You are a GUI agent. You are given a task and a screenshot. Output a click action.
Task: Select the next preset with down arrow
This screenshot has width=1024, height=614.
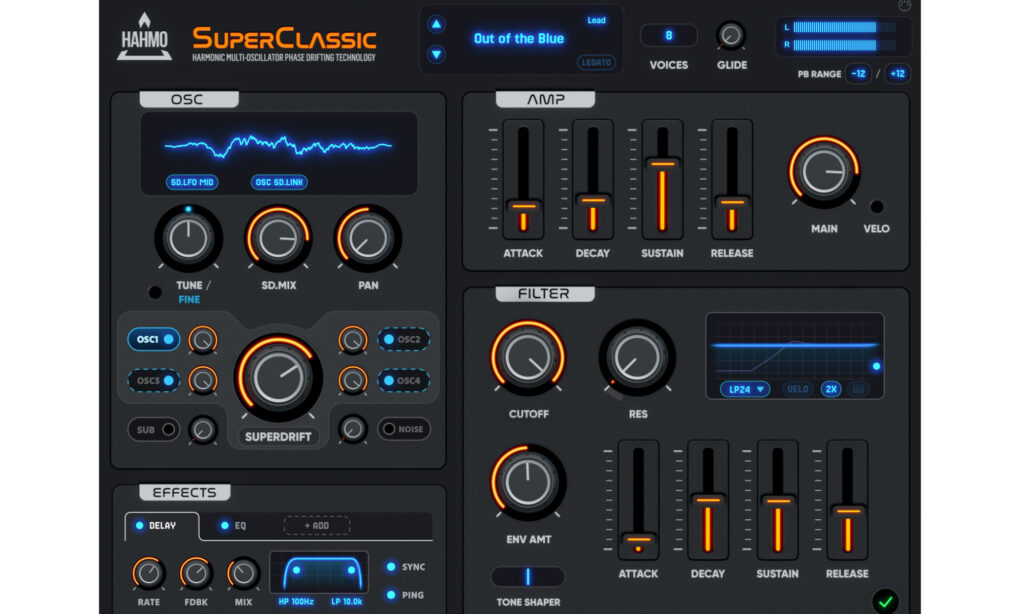(x=436, y=54)
